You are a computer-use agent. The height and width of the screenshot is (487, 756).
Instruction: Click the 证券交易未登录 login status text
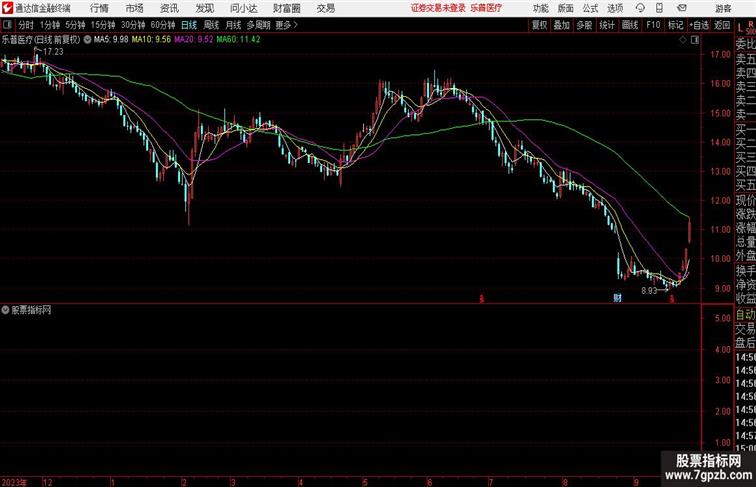click(x=438, y=8)
